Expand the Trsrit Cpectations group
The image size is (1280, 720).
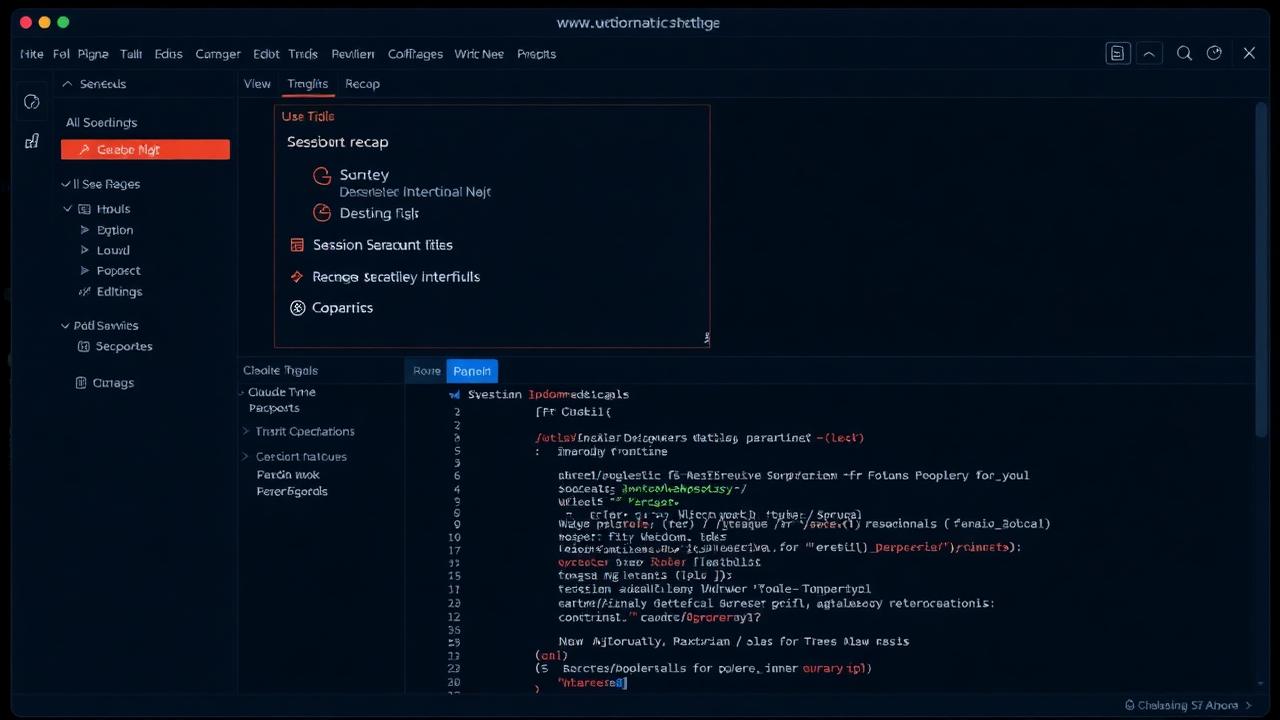click(x=246, y=432)
